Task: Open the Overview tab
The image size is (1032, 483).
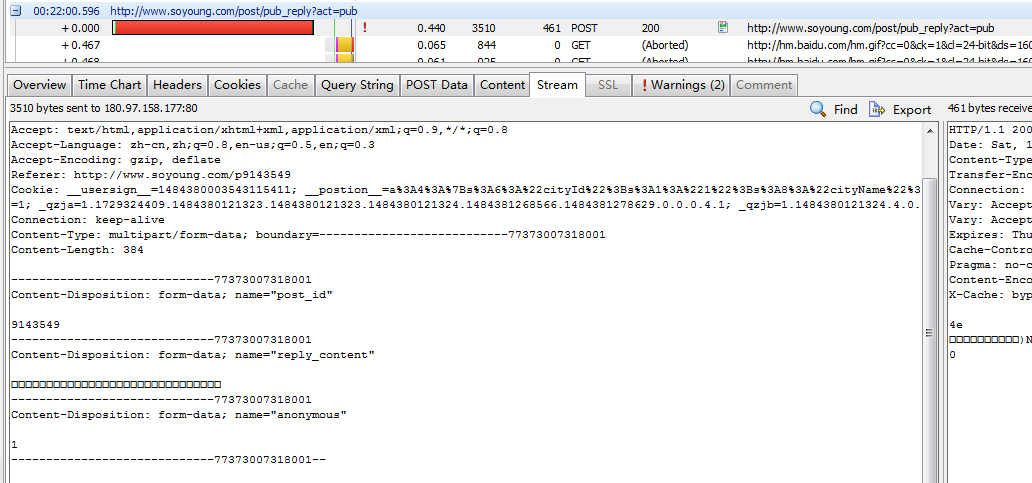Action: click(x=40, y=85)
